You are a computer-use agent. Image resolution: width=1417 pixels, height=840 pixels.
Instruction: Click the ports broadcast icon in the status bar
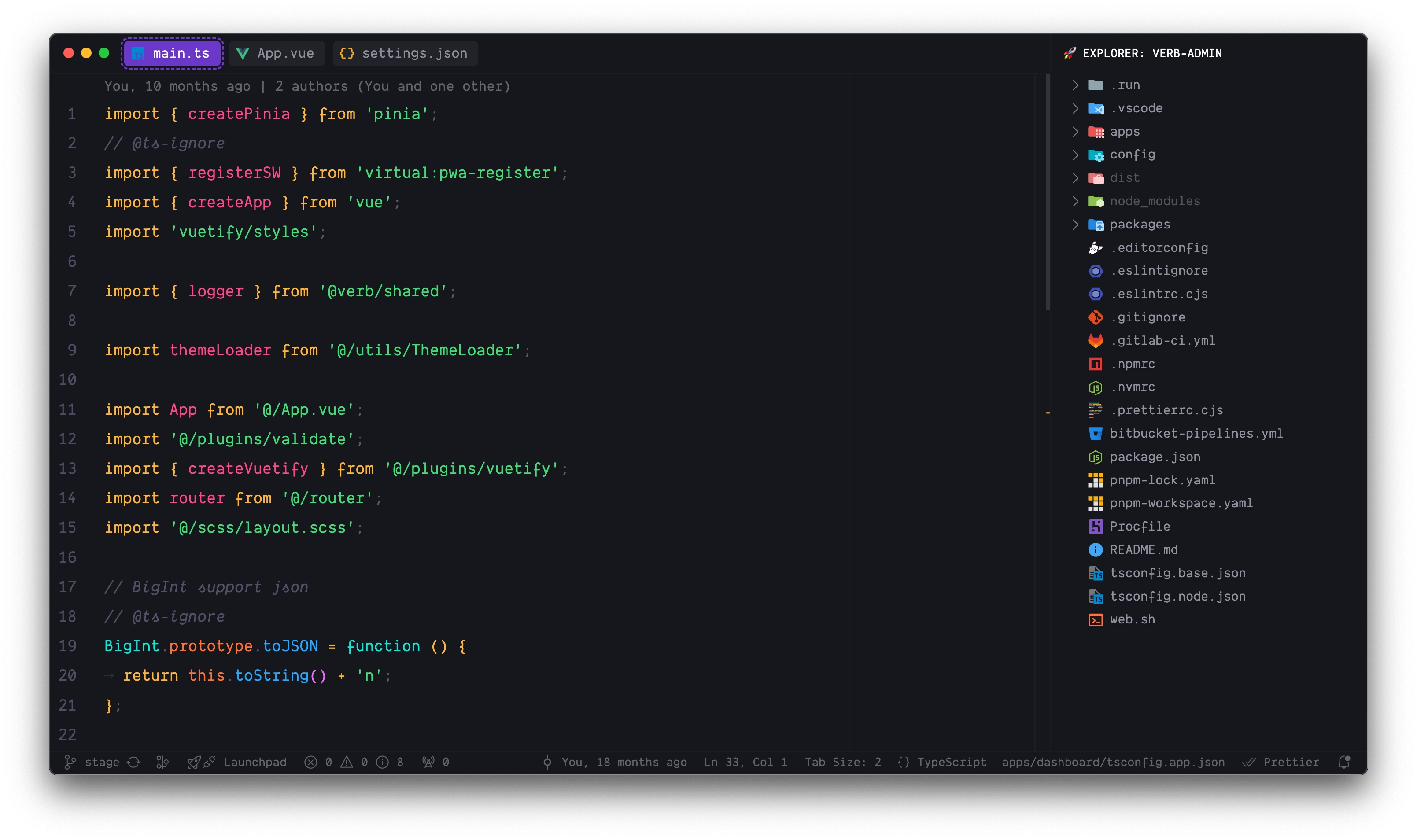point(428,762)
